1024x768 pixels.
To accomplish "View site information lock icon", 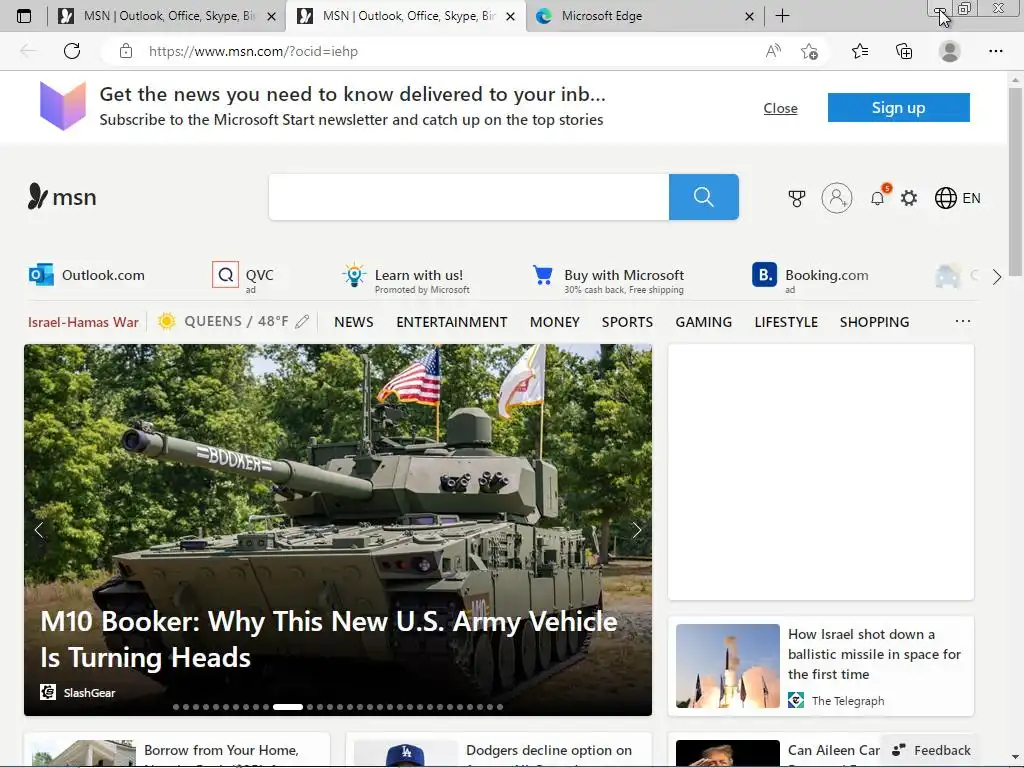I will coord(126,51).
